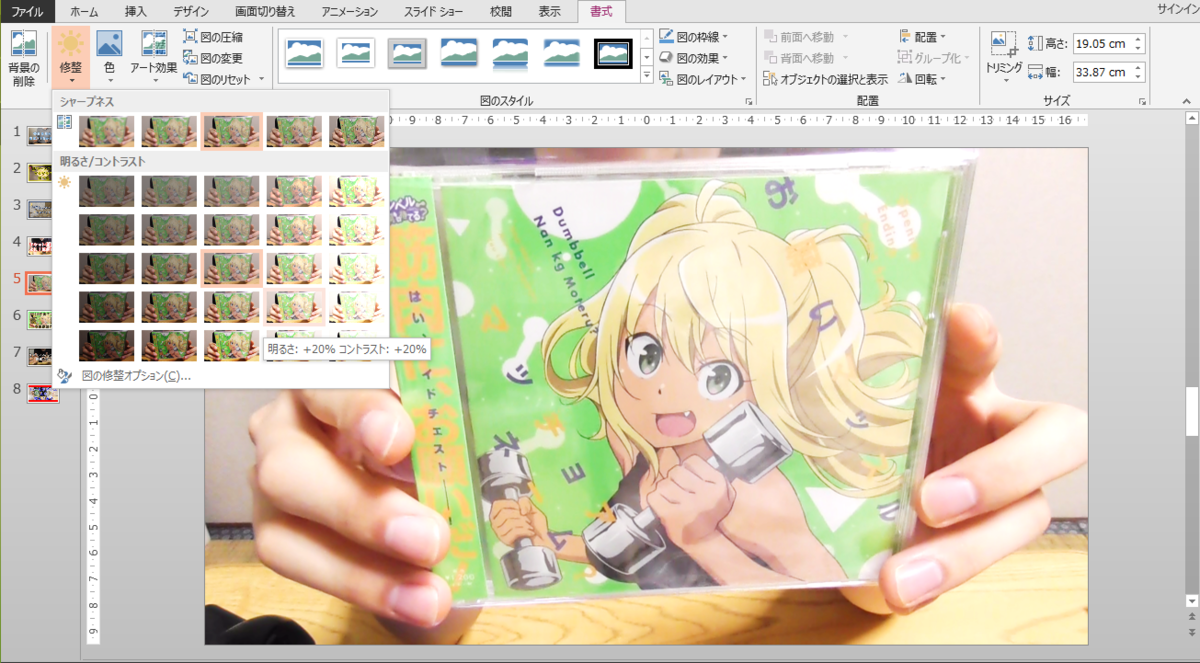Open the アート効果 (artistic effects) gallery
Image resolution: width=1200 pixels, height=663 pixels.
click(x=154, y=57)
